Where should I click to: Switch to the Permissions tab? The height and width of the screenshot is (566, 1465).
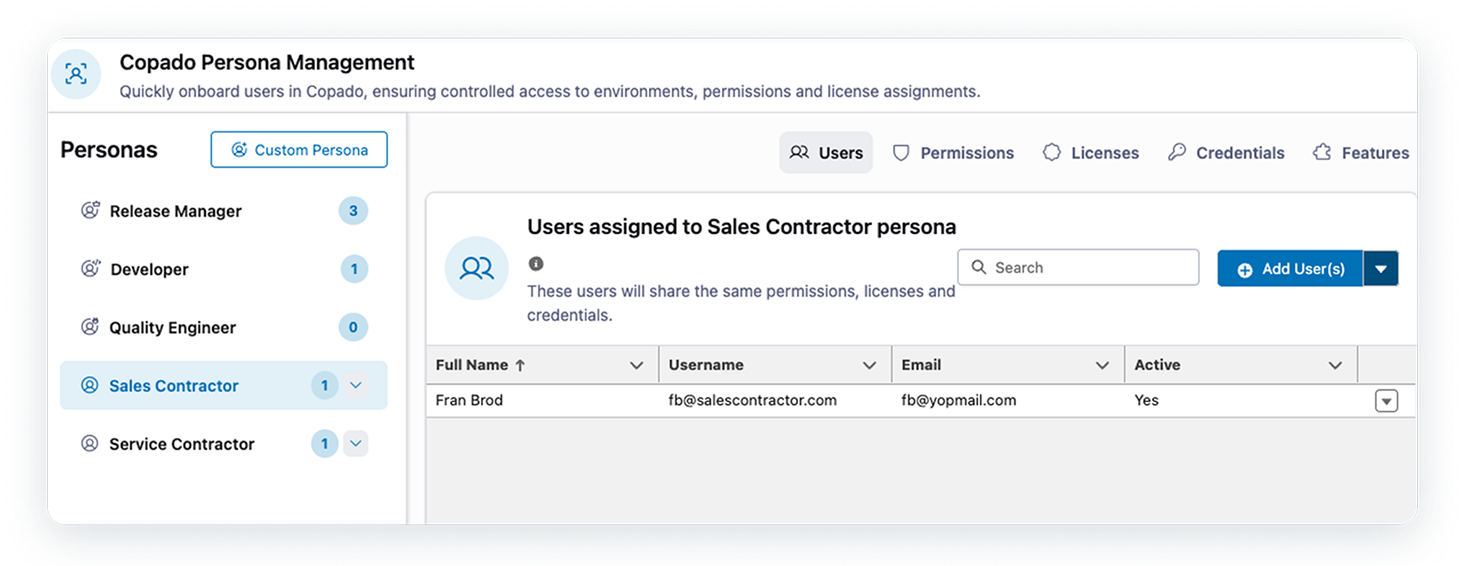click(953, 153)
